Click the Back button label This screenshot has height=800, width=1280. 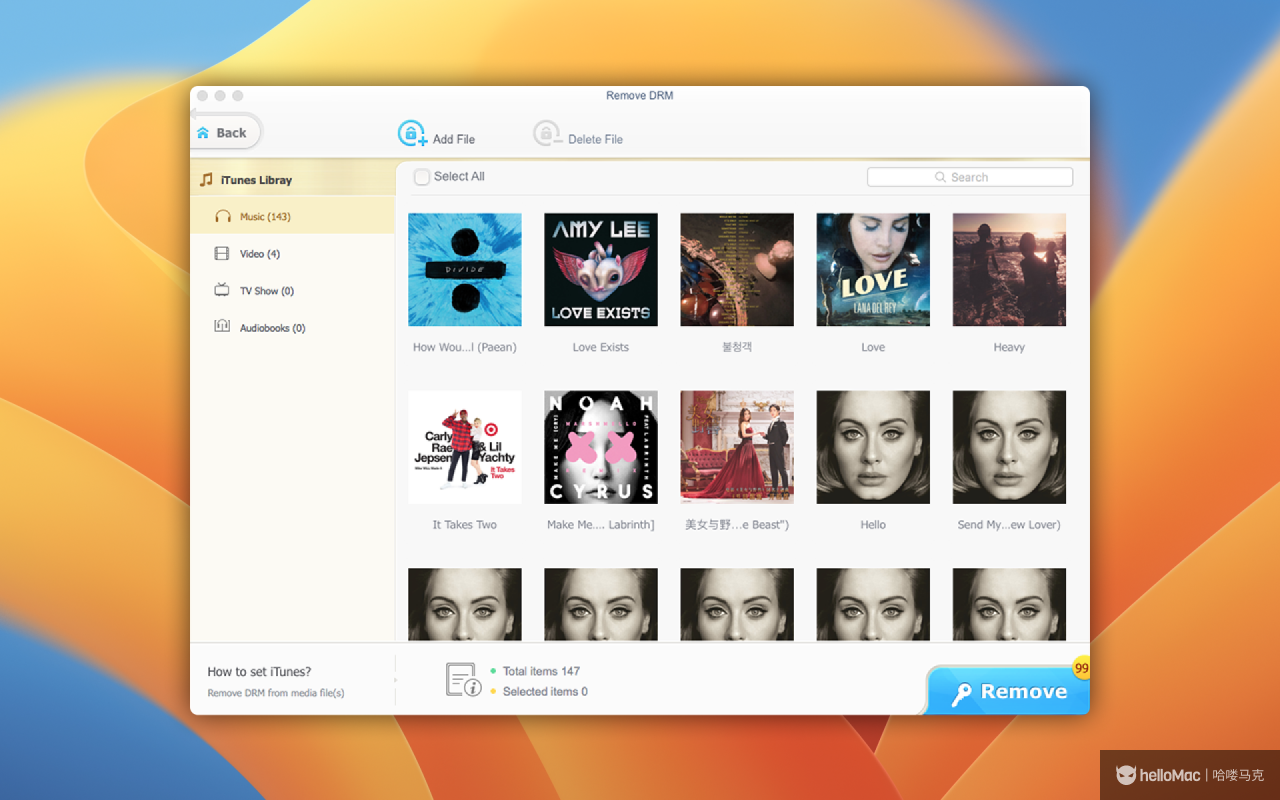point(231,133)
